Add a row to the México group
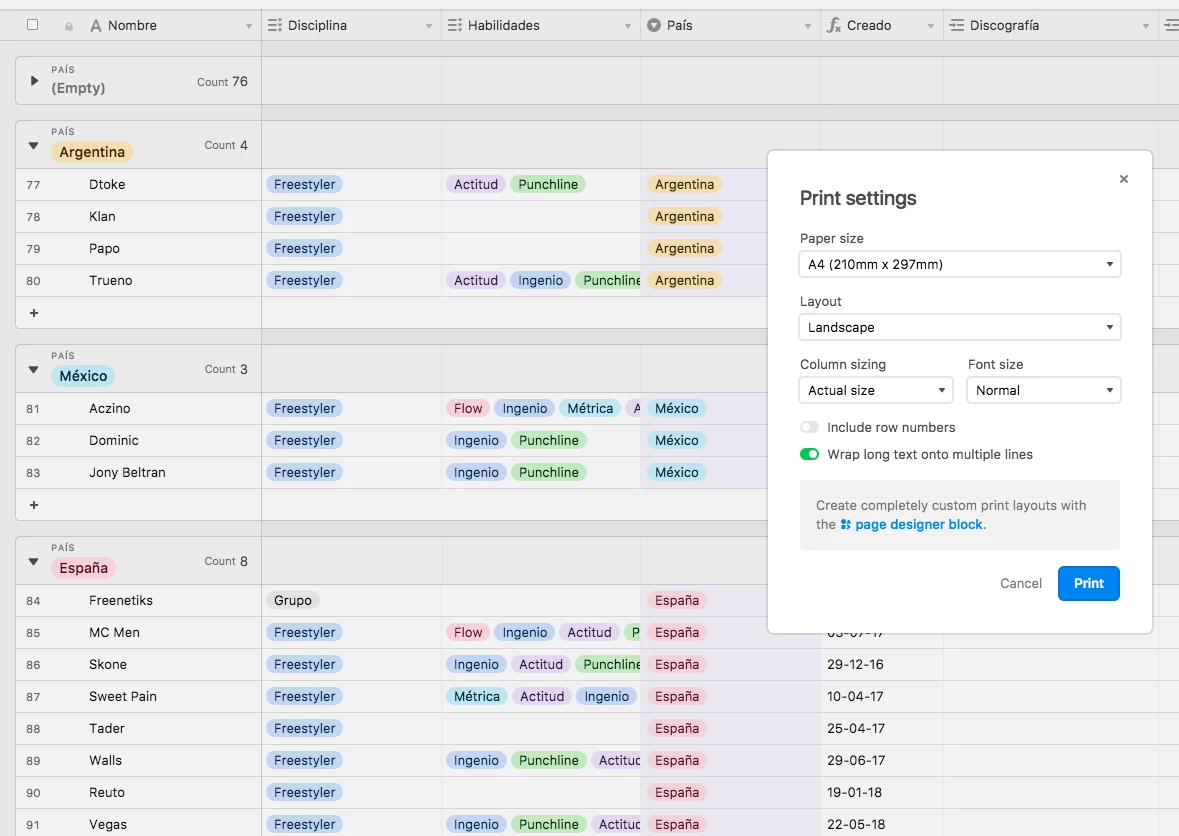The image size is (1179, 836). (34, 505)
